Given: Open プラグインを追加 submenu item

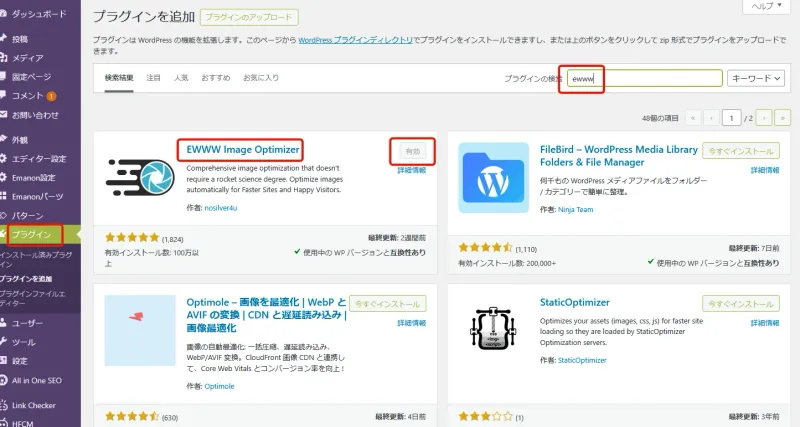Looking at the screenshot, I should [26, 279].
